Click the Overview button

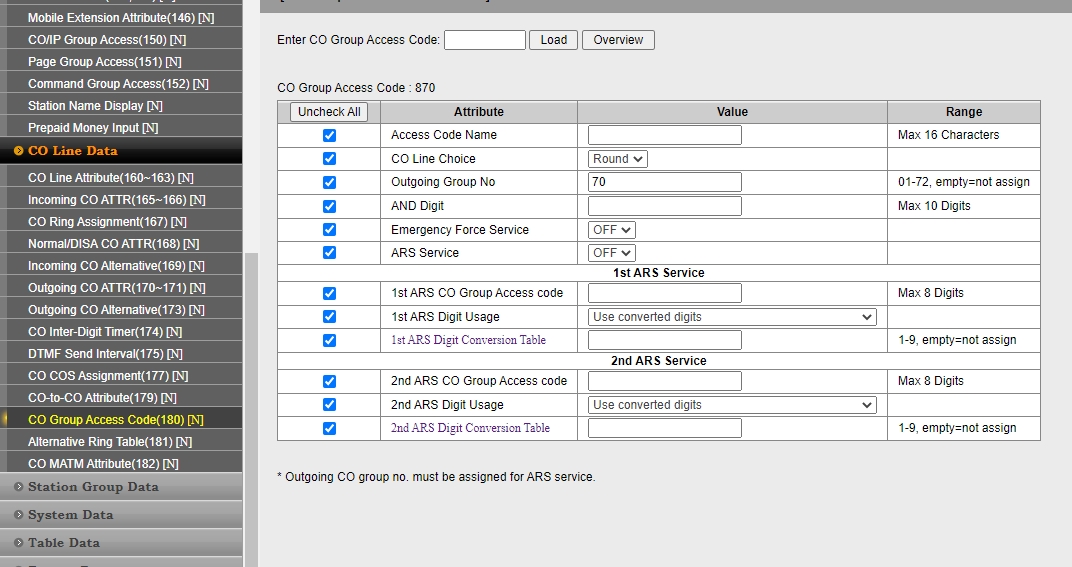click(x=618, y=40)
